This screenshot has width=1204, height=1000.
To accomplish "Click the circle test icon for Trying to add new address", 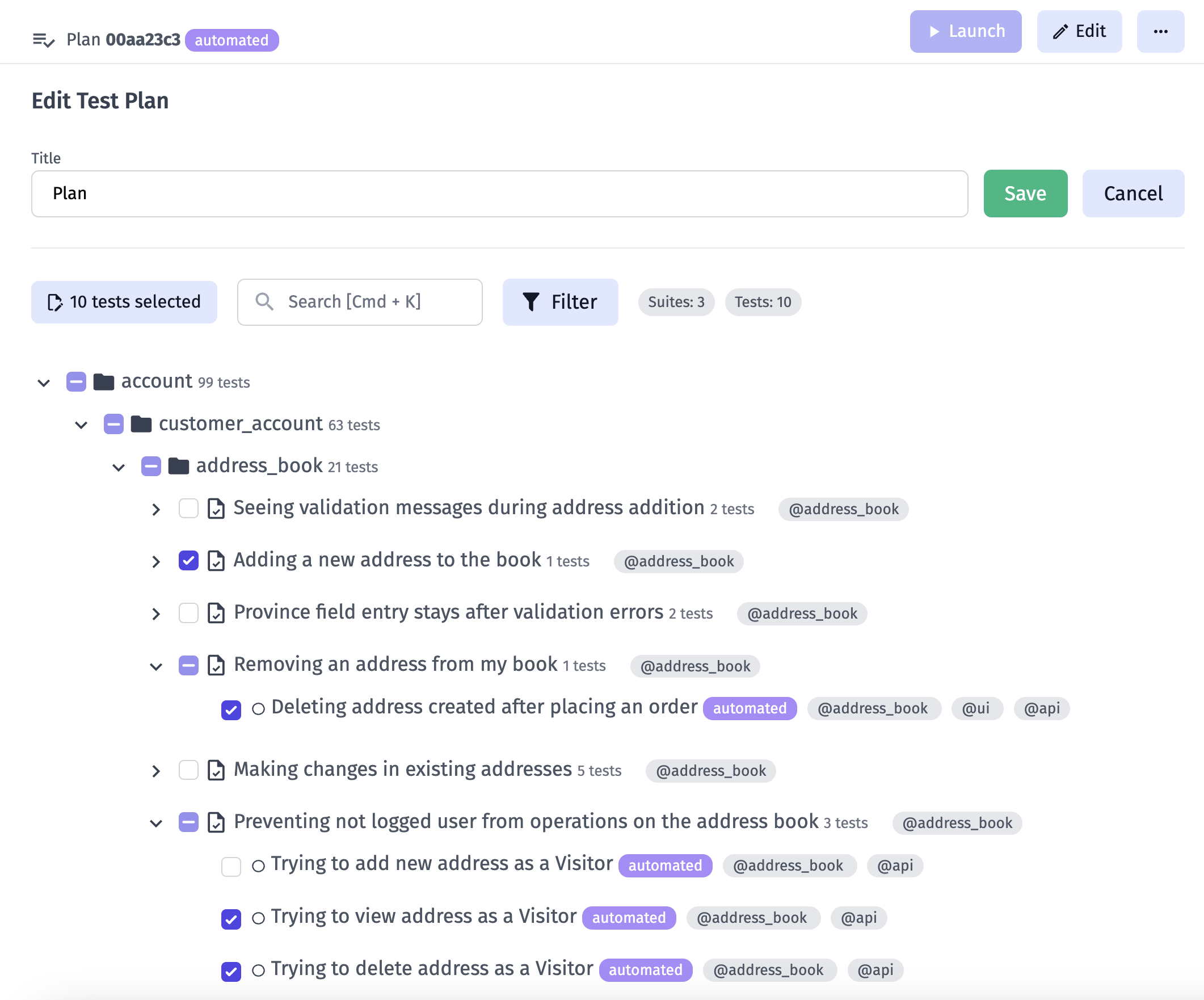I will (x=259, y=866).
